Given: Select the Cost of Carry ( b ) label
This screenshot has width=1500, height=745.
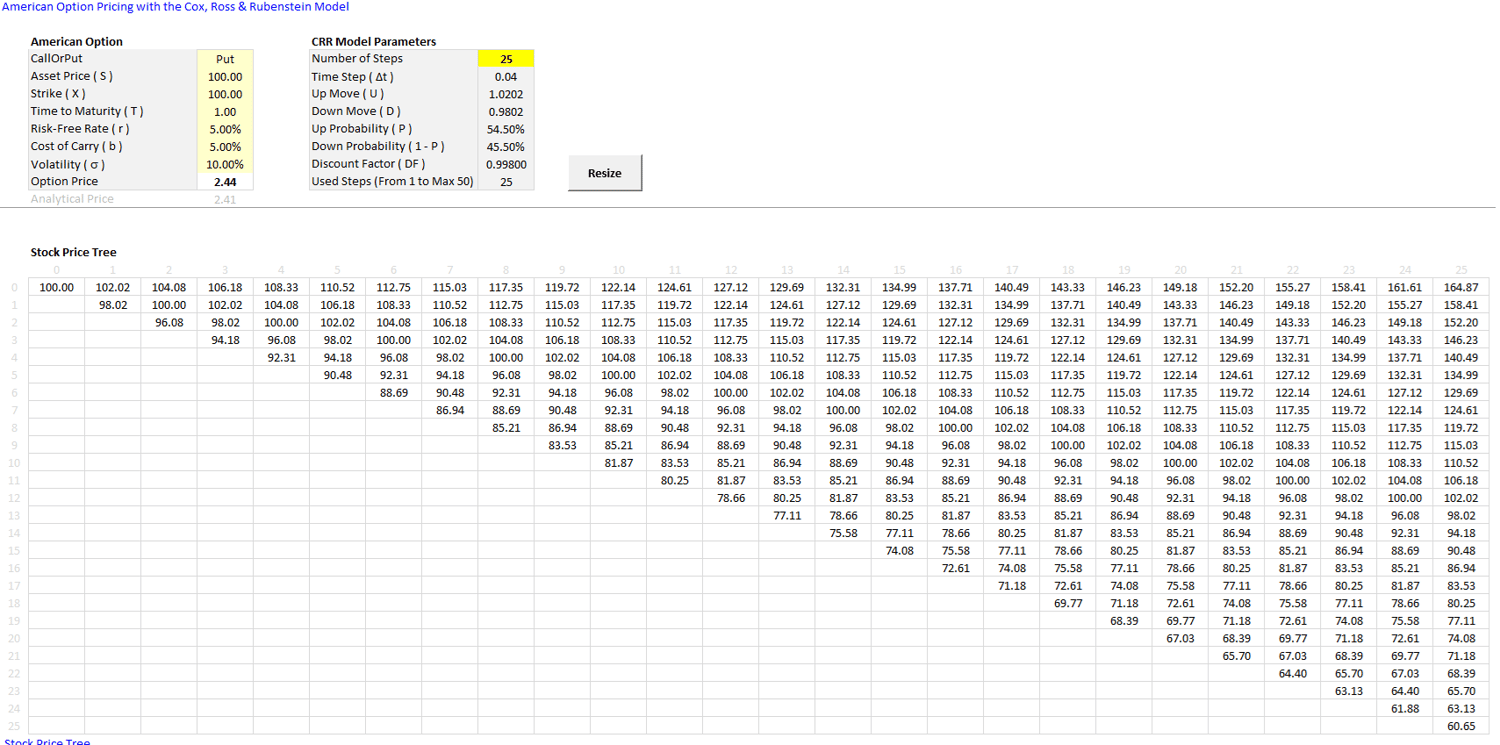Looking at the screenshot, I should point(76,147).
